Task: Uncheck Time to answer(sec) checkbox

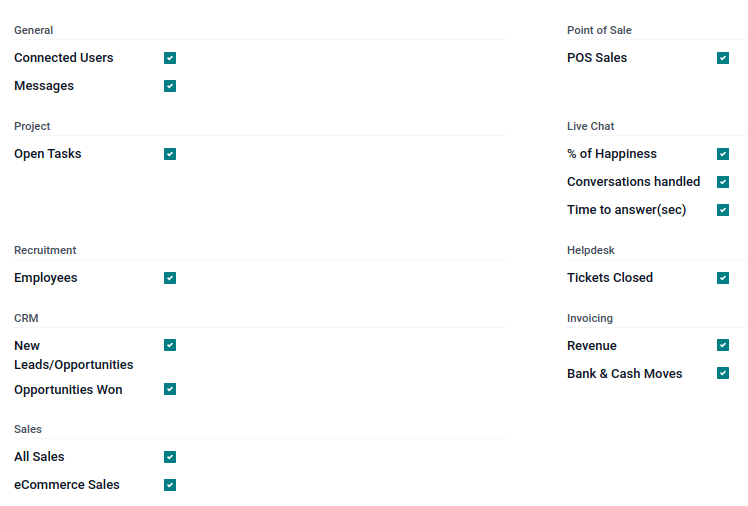Action: point(723,210)
